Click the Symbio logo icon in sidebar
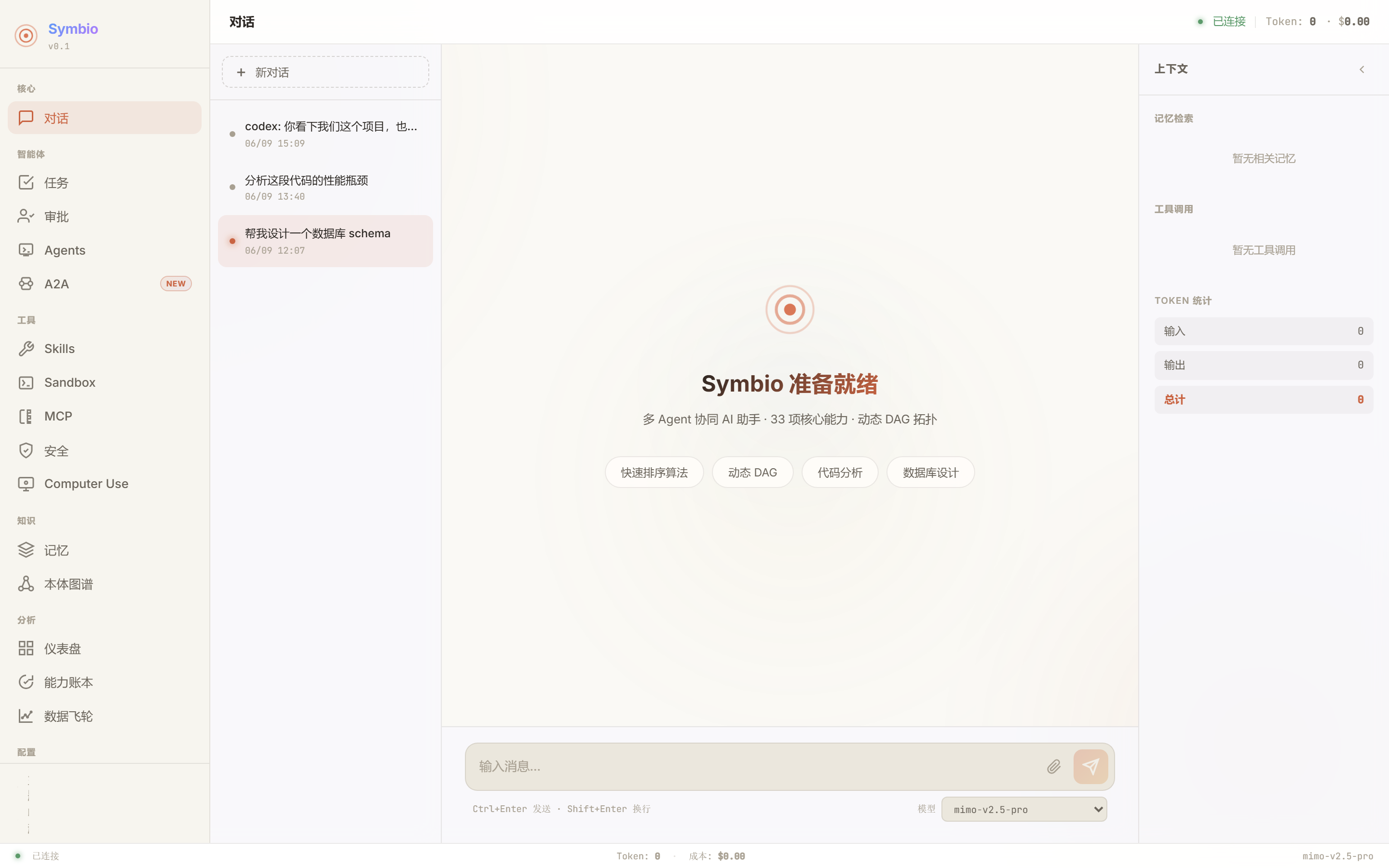Viewport: 1389px width, 868px height. (26, 36)
